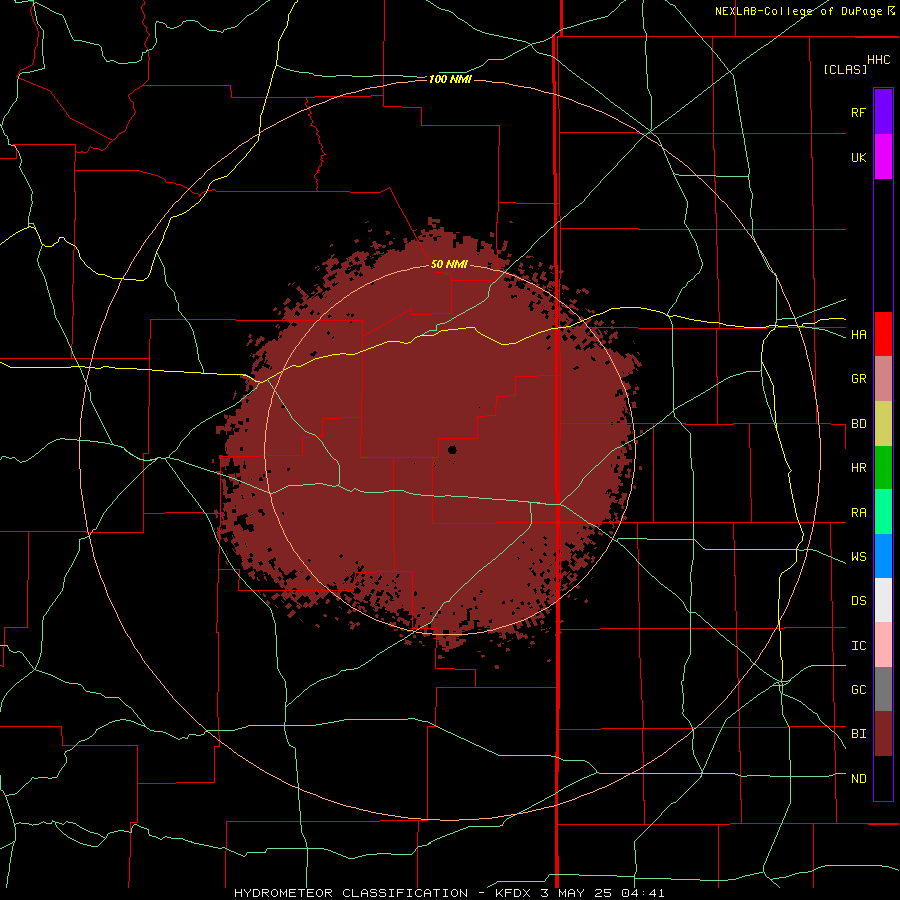The height and width of the screenshot is (900, 900).
Task: Click the GR legend label
Action: point(858,379)
